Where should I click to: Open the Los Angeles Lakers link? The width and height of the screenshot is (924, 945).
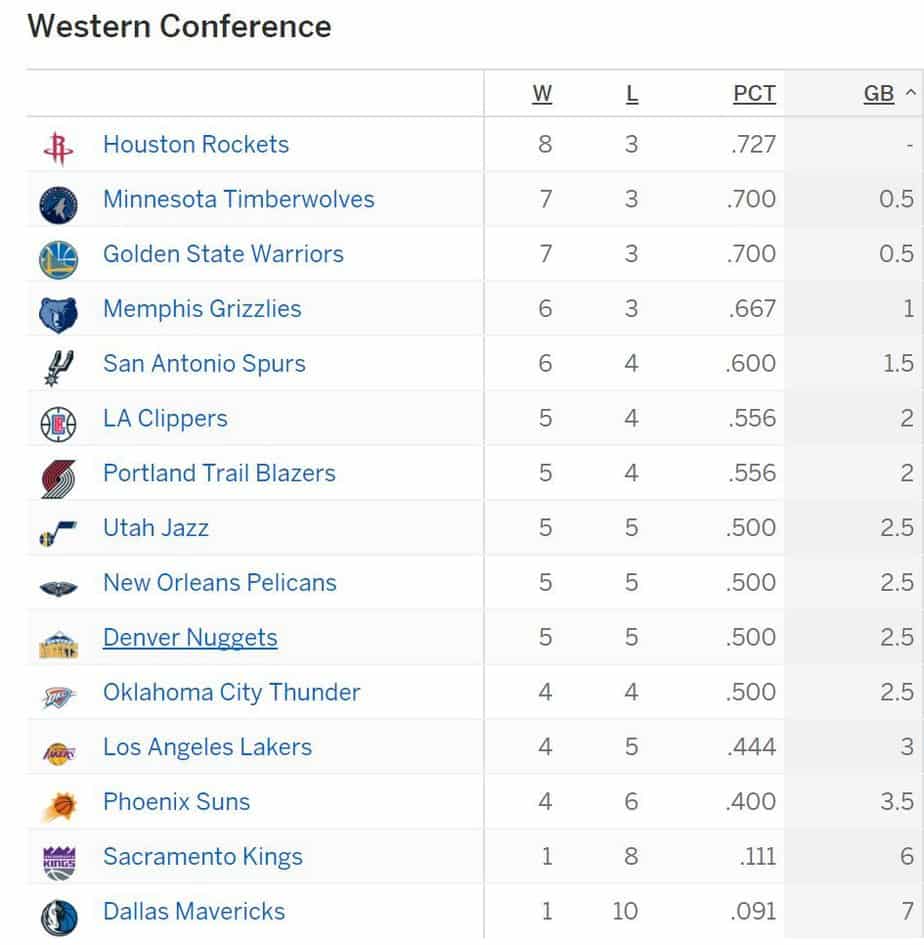coord(207,747)
